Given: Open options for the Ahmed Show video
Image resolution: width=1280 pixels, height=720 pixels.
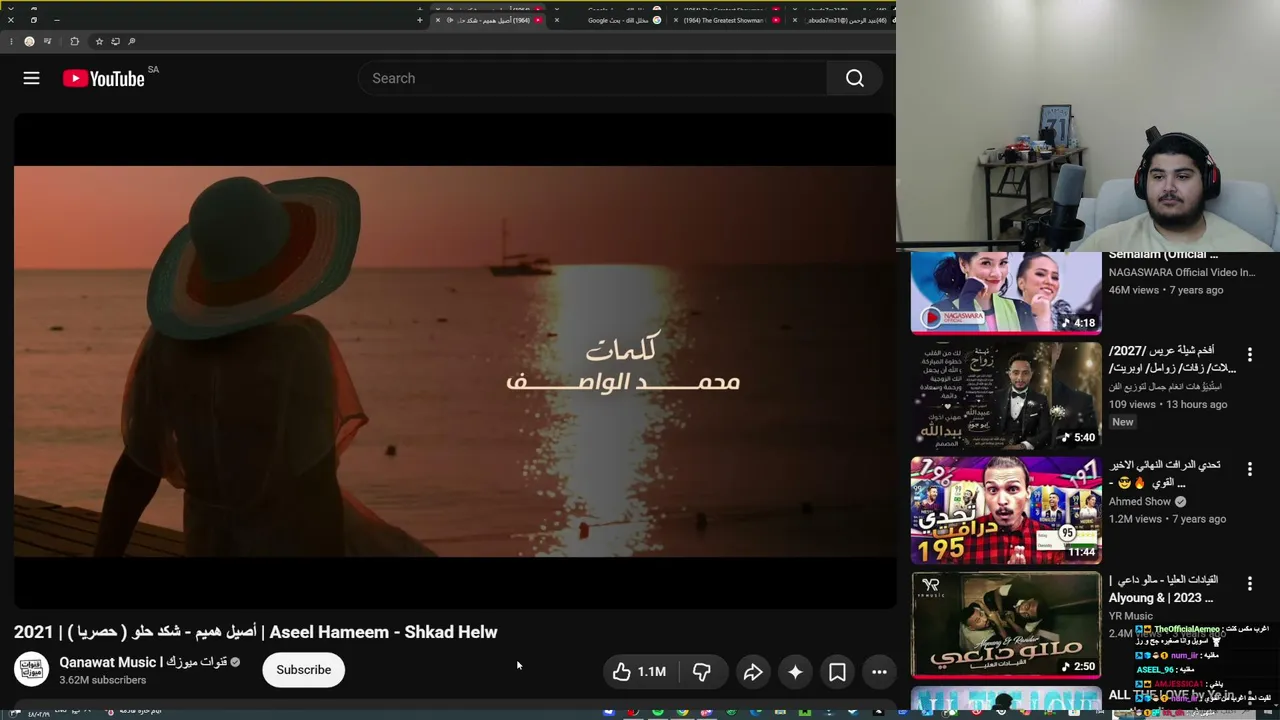Looking at the screenshot, I should tap(1249, 469).
